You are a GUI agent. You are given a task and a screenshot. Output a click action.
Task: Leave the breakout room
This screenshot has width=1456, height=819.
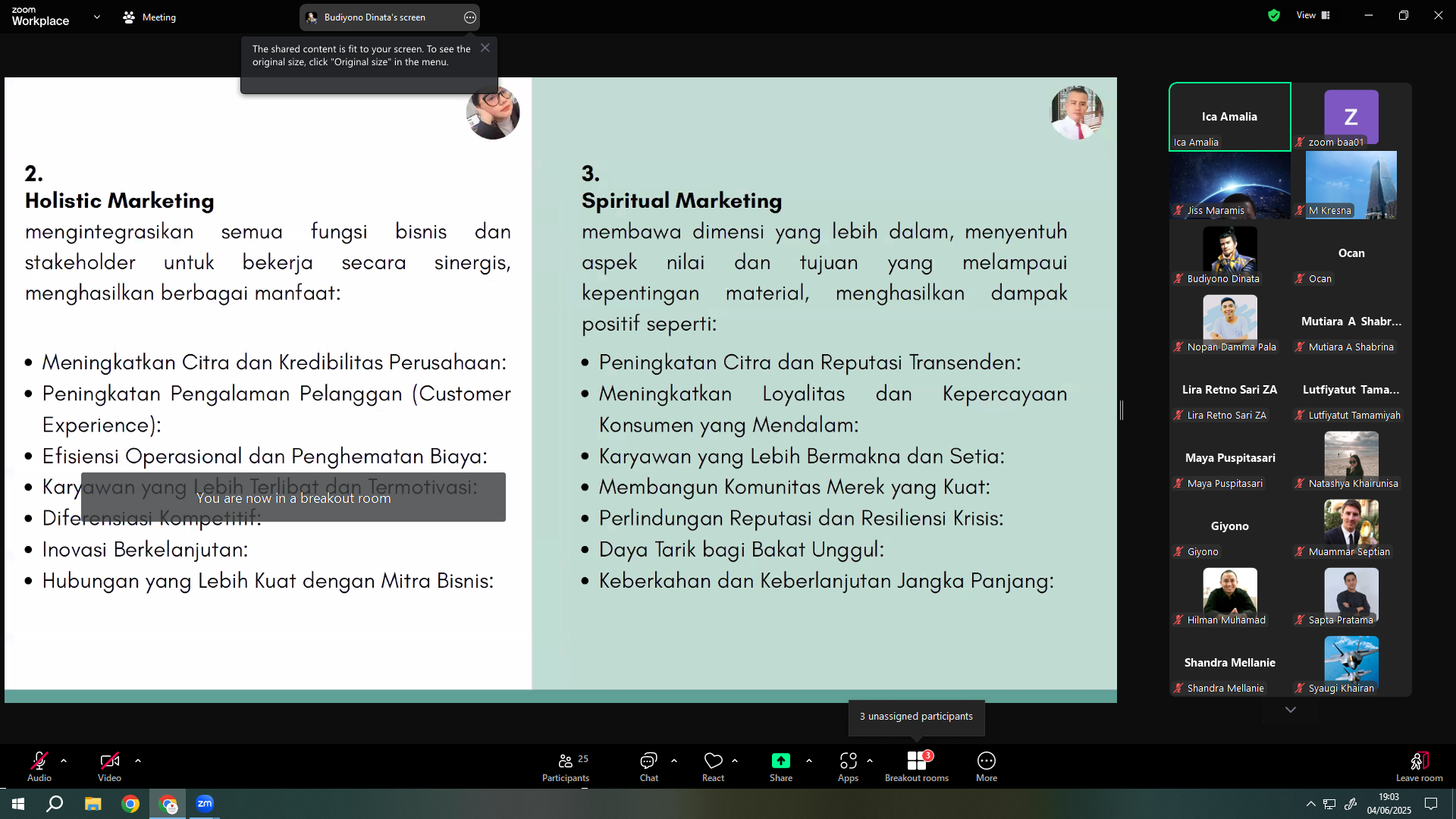[1420, 766]
